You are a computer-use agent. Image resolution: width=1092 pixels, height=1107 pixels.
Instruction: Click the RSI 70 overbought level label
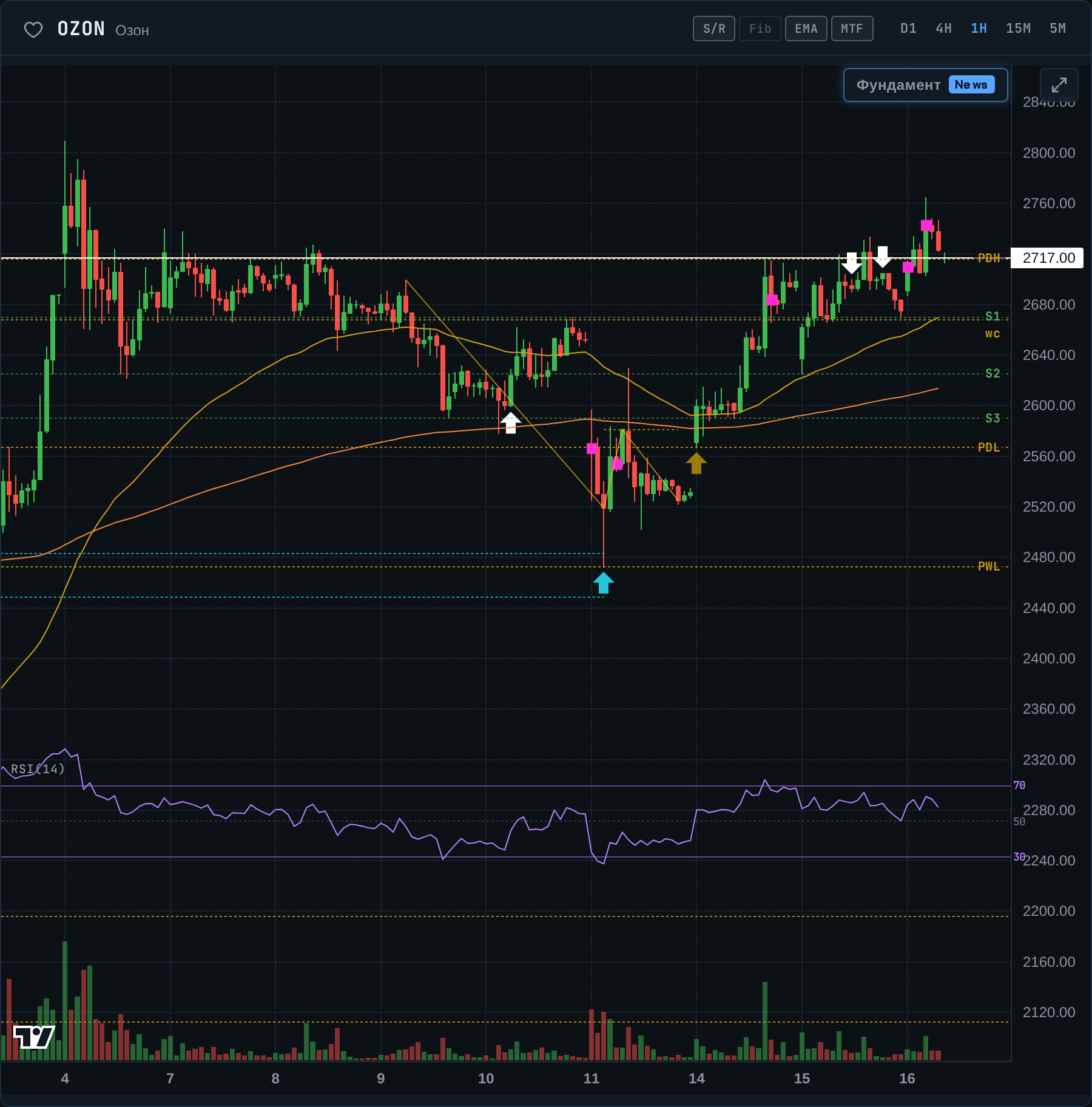[1019, 785]
